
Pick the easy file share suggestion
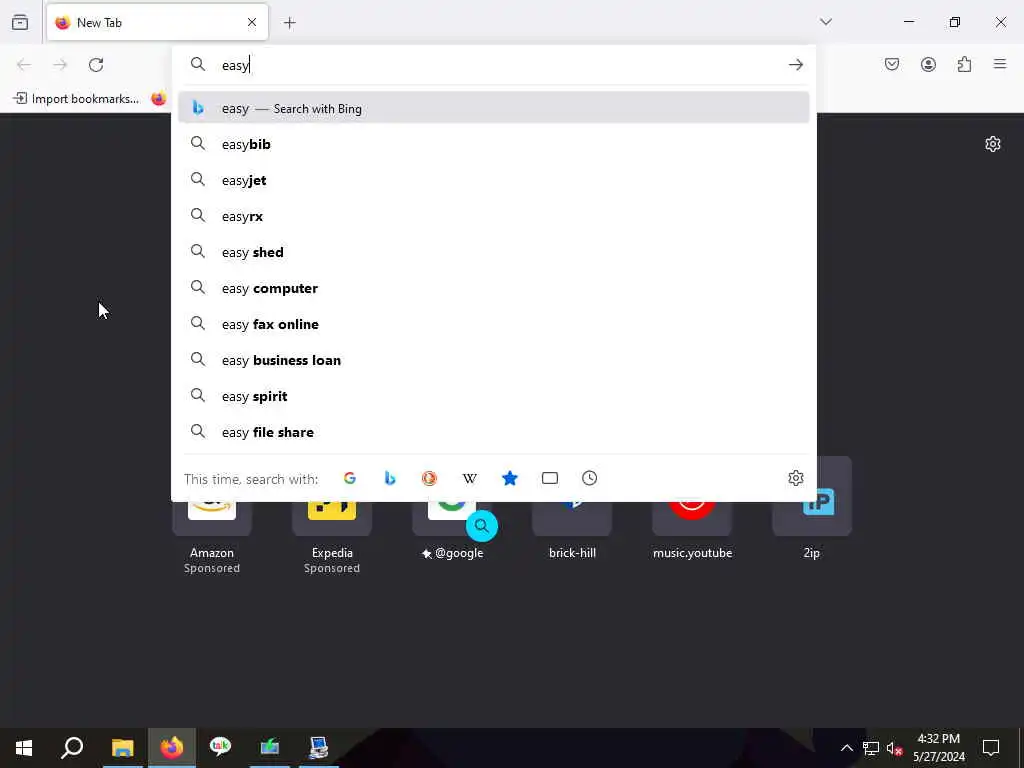494,432
